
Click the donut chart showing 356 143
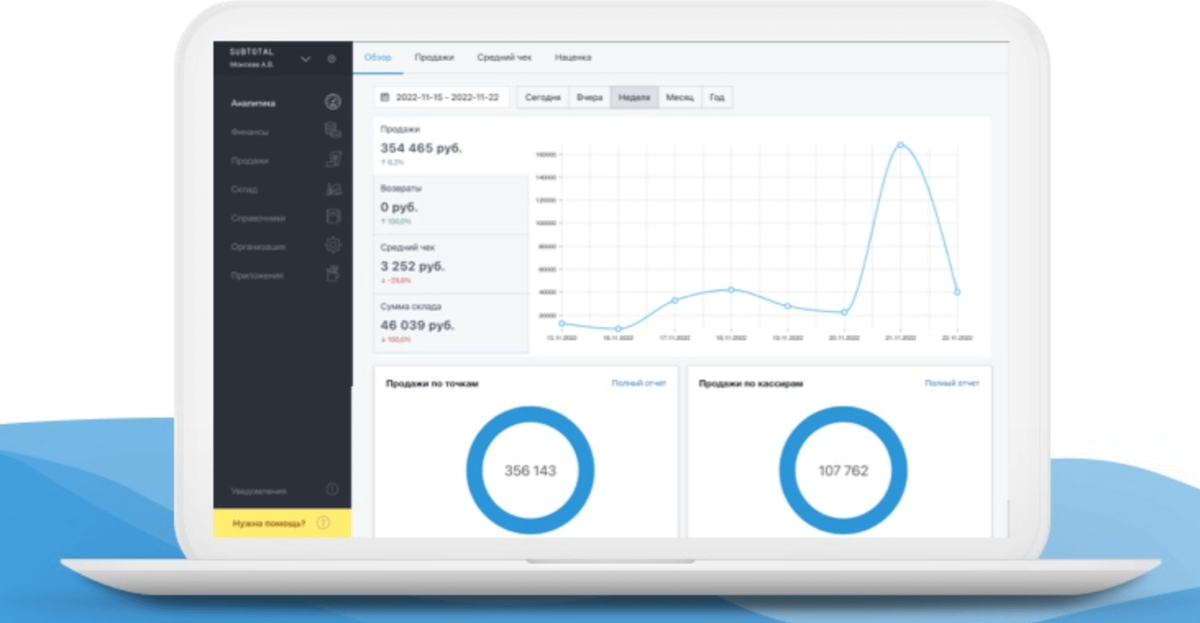[530, 470]
